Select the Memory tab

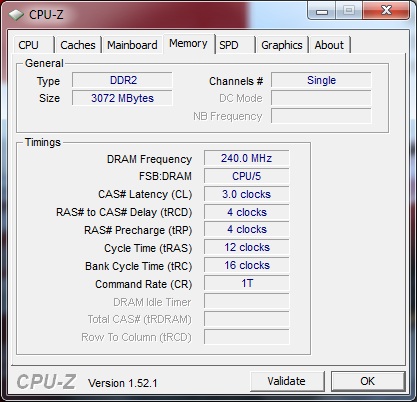click(188, 44)
